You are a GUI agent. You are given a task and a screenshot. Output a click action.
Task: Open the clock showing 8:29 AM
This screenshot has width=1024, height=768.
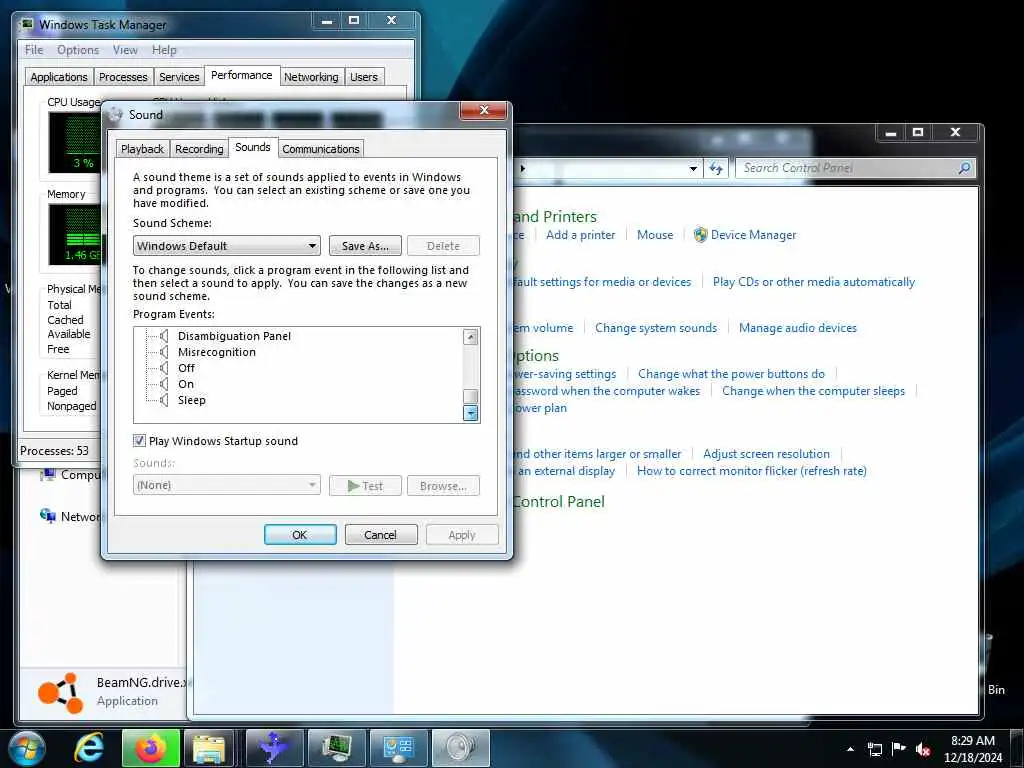pos(972,749)
